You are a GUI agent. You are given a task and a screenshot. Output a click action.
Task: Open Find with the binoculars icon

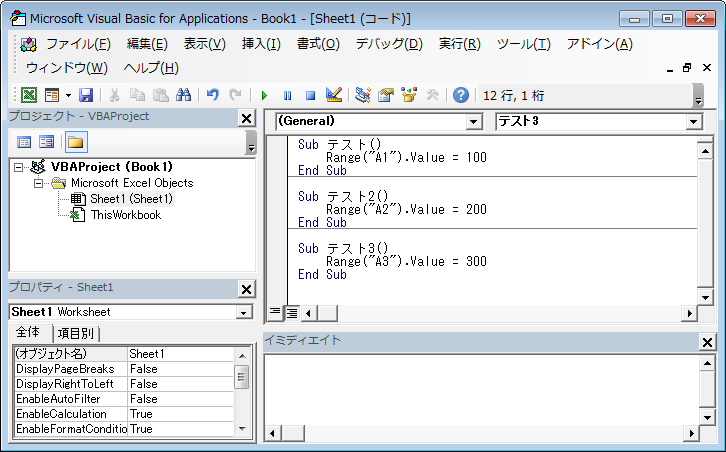183,95
